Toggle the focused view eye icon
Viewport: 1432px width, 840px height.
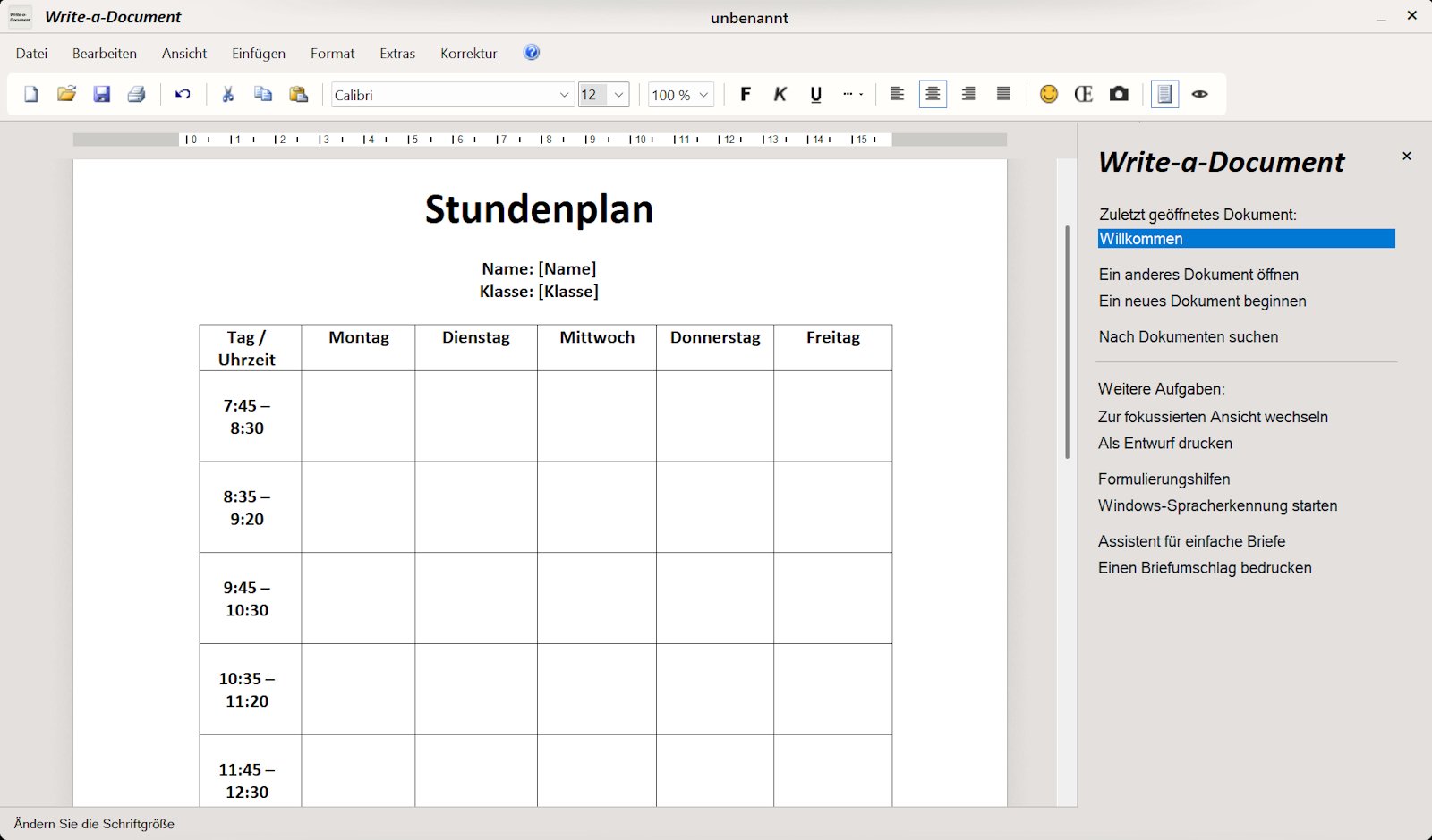(1199, 94)
